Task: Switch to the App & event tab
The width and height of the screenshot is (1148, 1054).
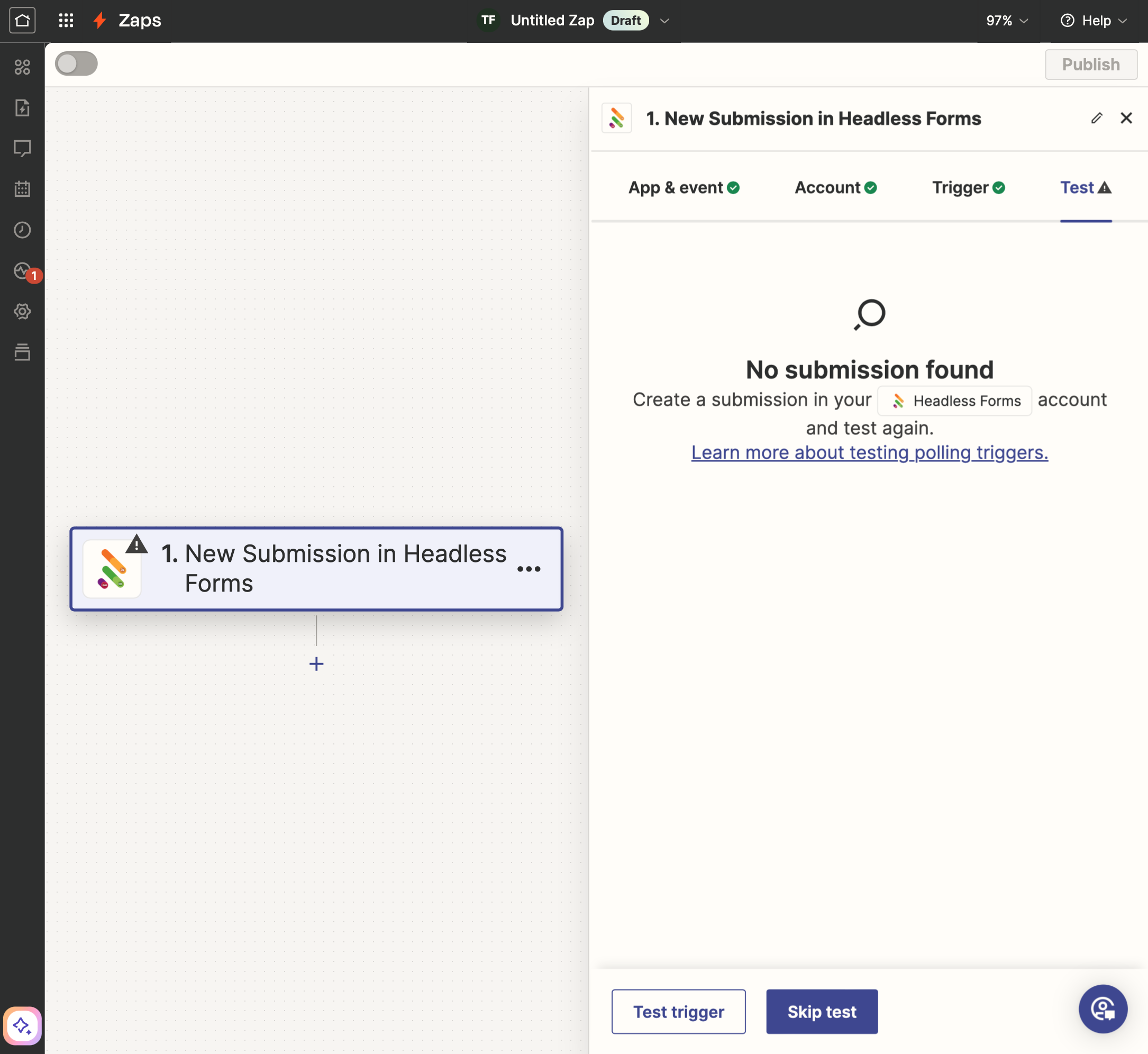Action: [x=684, y=188]
